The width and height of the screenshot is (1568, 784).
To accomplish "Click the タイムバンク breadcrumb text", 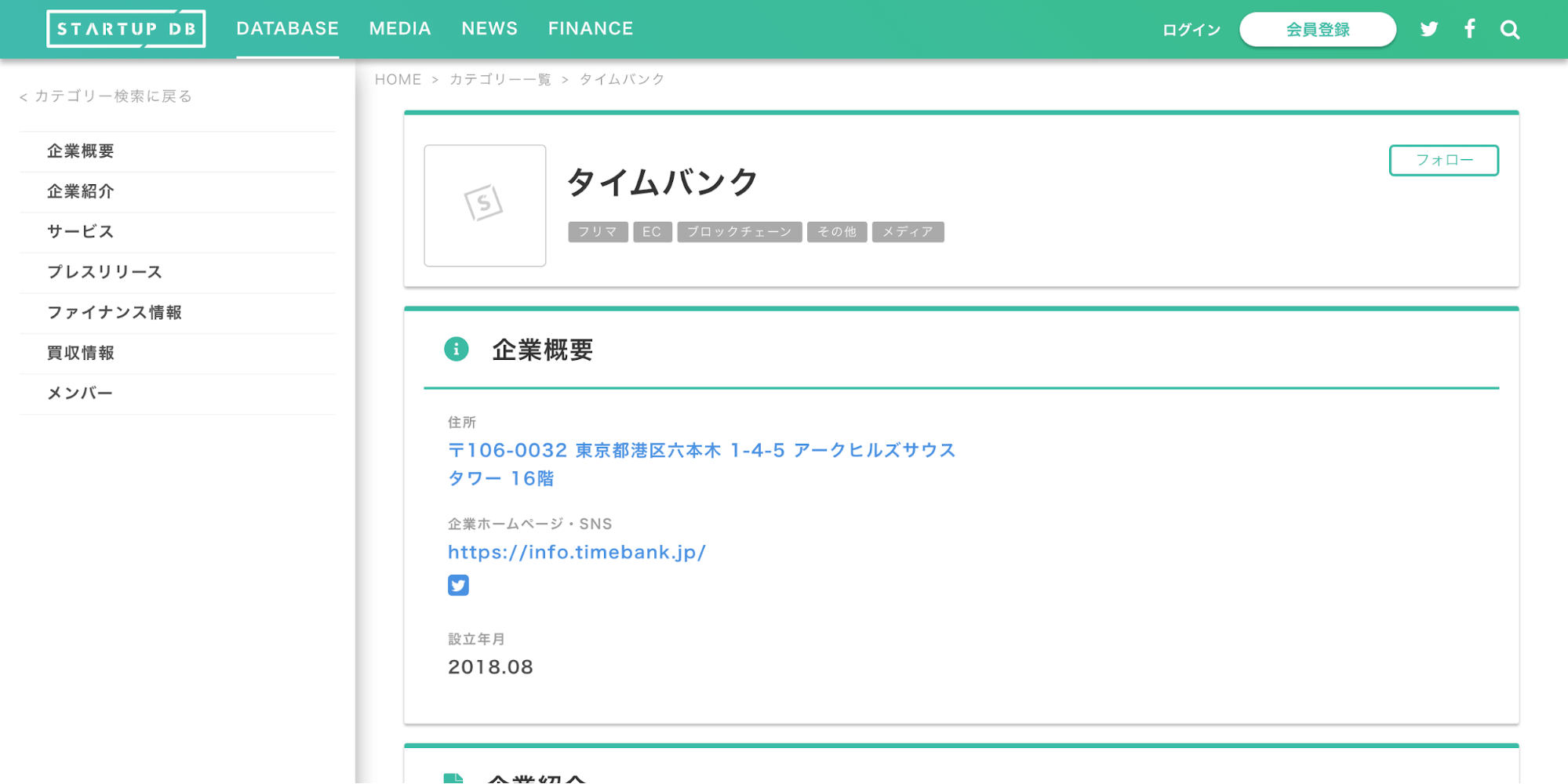I will tap(622, 79).
